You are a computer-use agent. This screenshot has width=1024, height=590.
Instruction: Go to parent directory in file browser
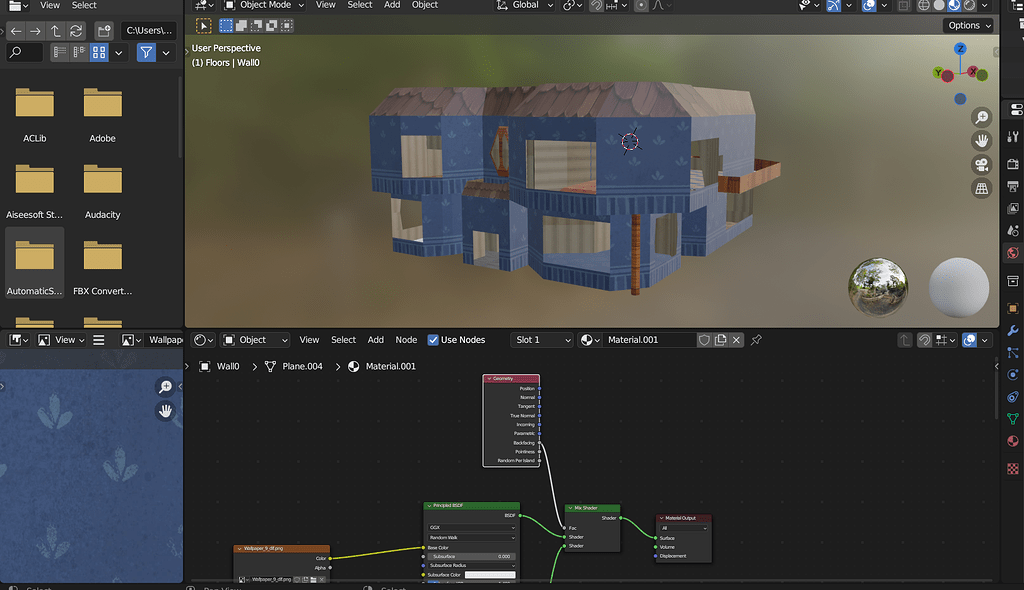(56, 31)
